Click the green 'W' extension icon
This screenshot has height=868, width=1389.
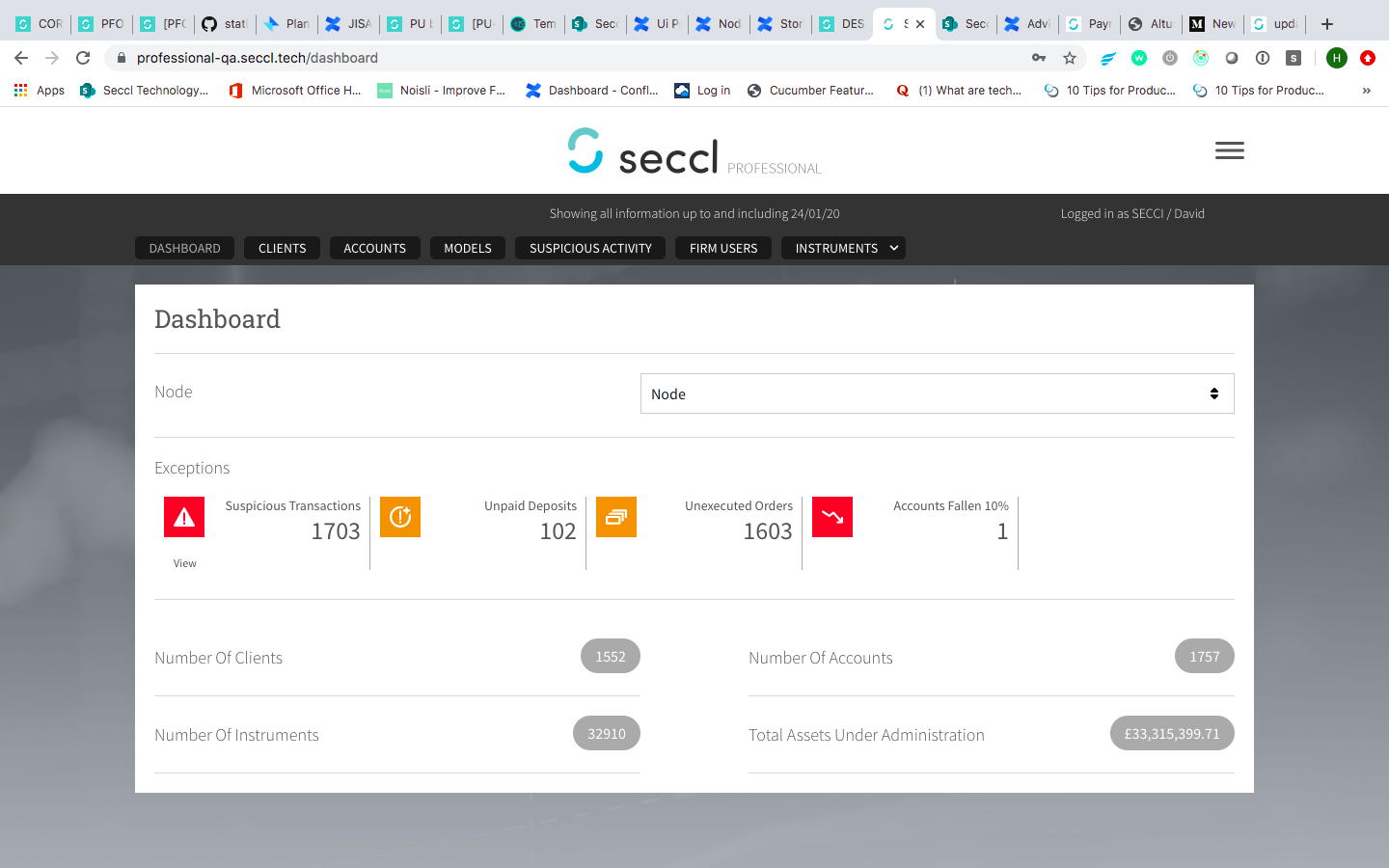click(1139, 58)
